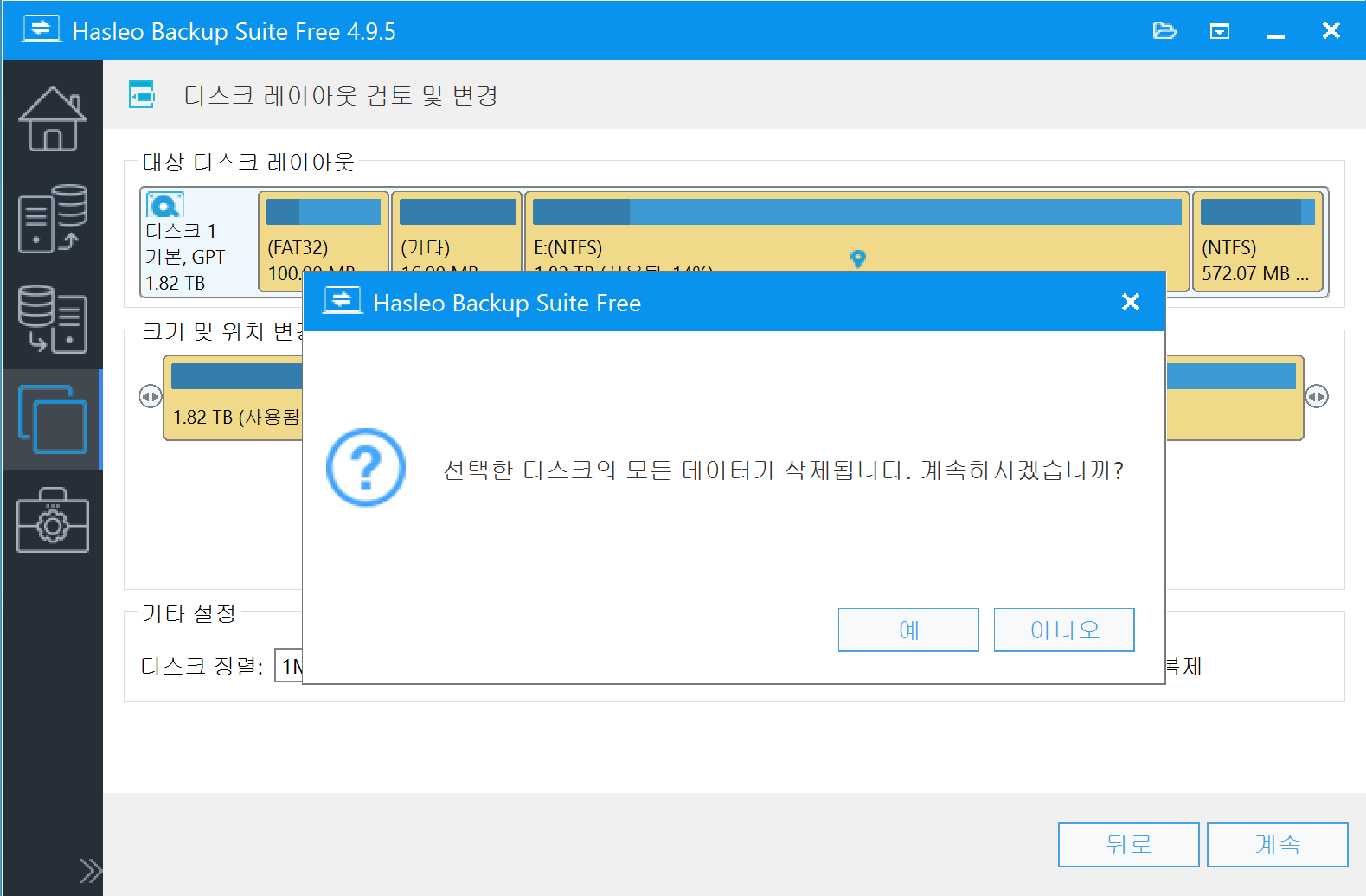Go back with 뒤로 button
The height and width of the screenshot is (896, 1366).
(x=1129, y=844)
